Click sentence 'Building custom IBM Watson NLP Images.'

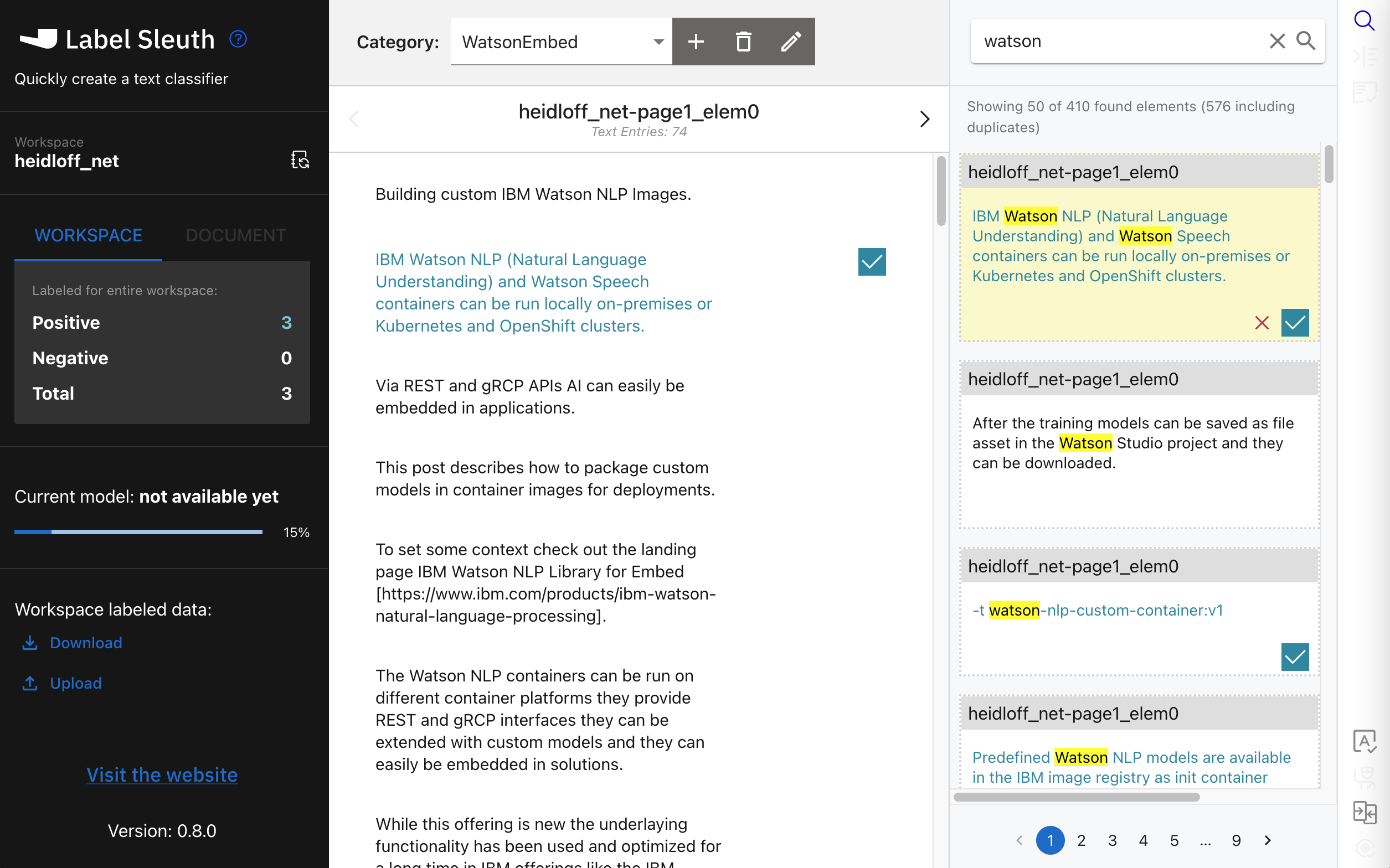pyautogui.click(x=533, y=194)
